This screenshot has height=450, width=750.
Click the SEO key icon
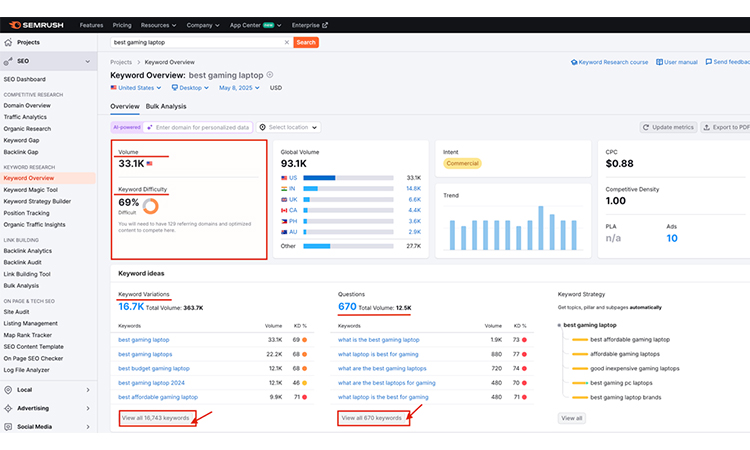8,61
